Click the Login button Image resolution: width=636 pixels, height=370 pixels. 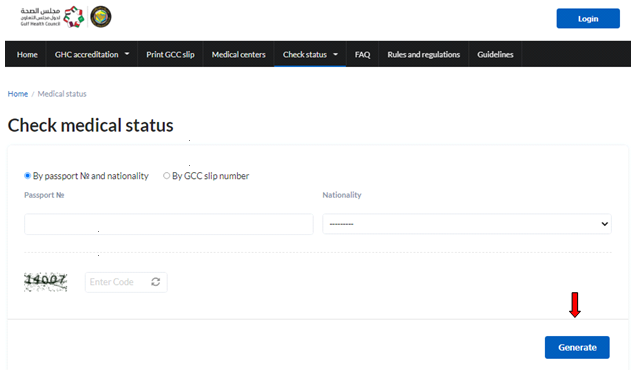pos(588,19)
